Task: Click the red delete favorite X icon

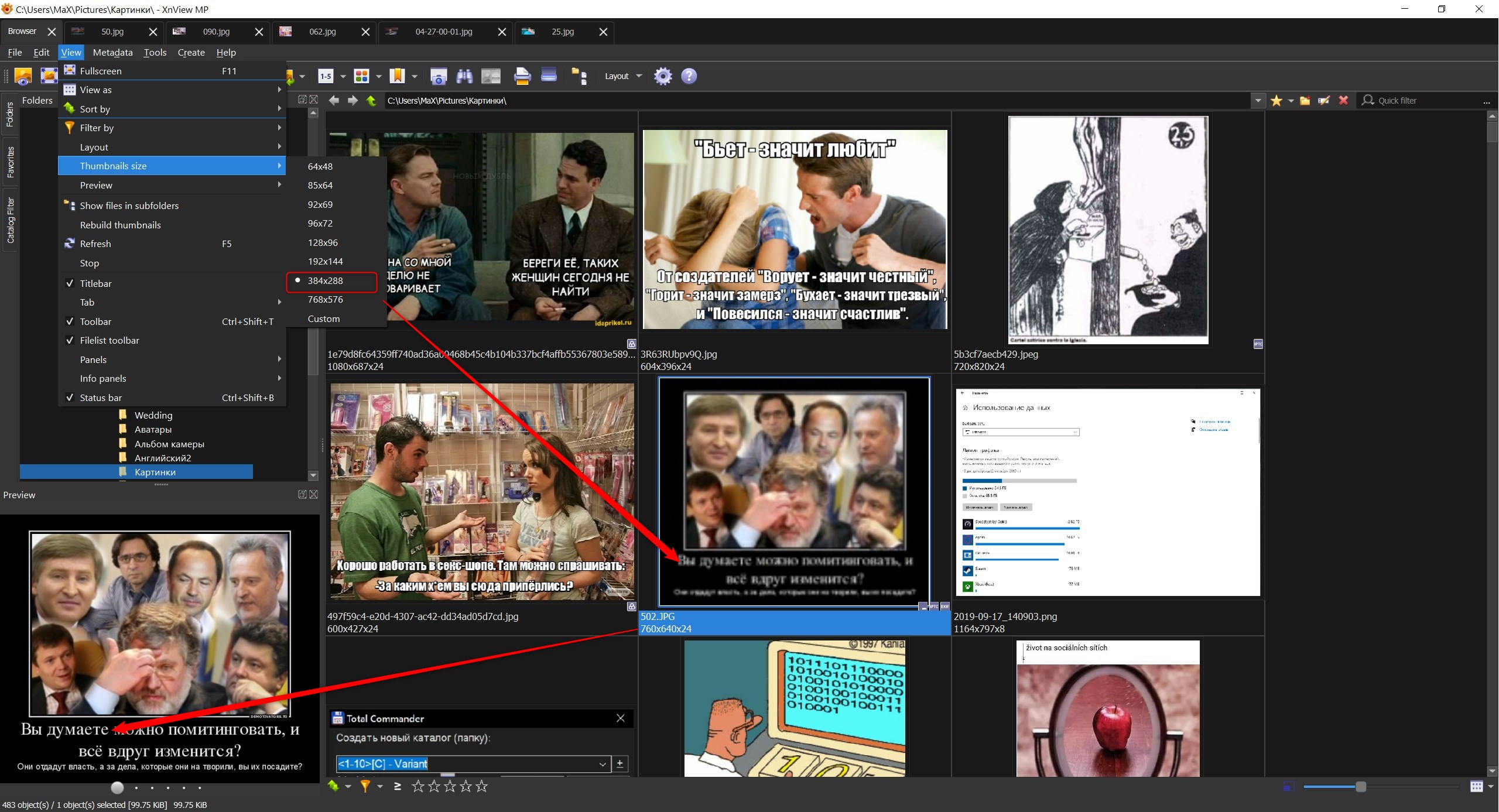Action: [x=1343, y=101]
